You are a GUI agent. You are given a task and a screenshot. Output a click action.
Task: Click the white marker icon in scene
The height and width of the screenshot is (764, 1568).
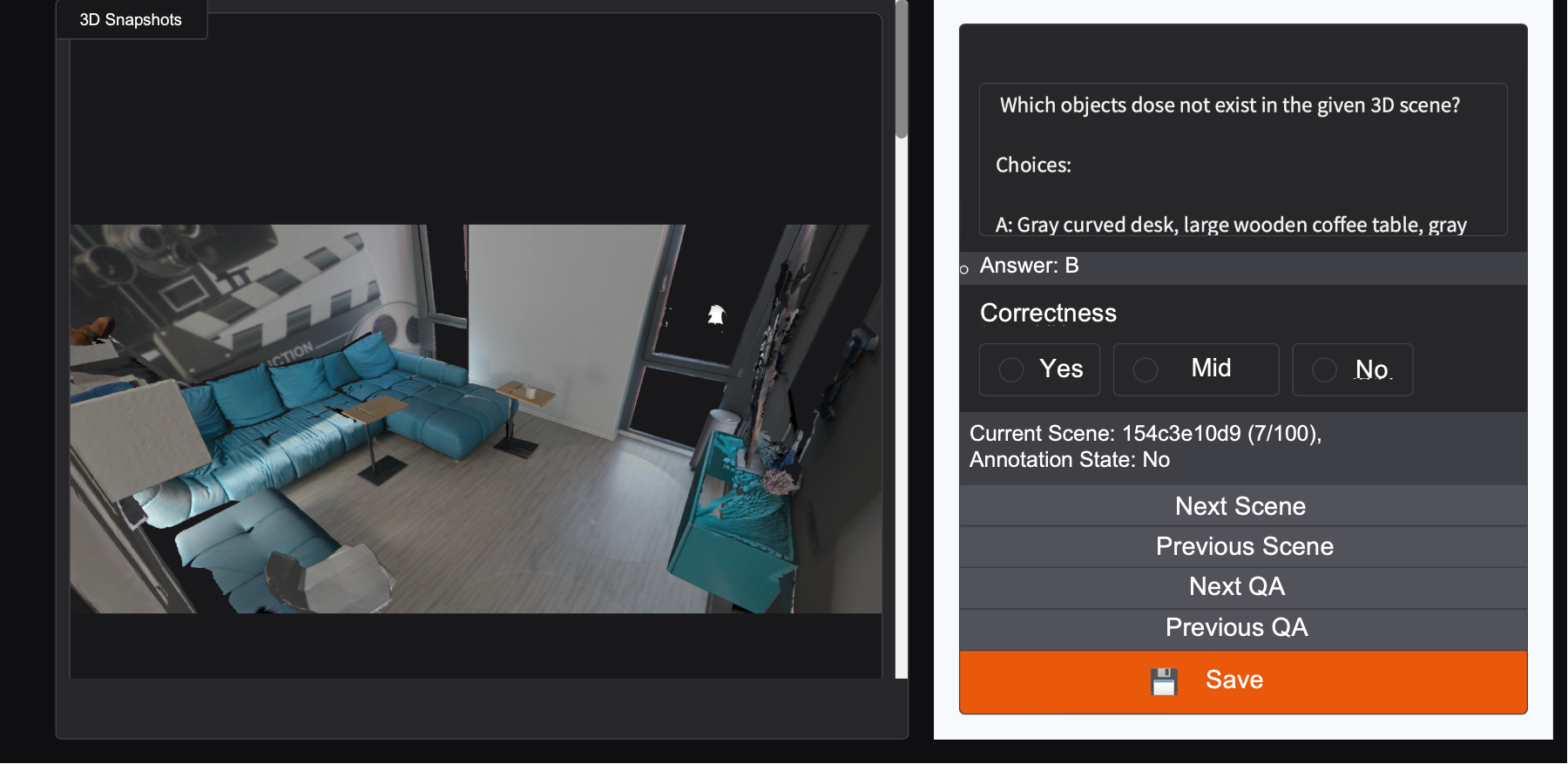coord(716,314)
